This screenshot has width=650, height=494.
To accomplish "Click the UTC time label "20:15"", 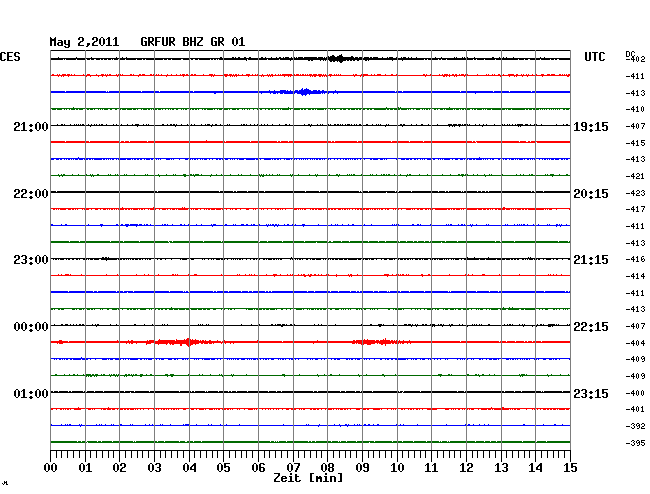I will (591, 194).
